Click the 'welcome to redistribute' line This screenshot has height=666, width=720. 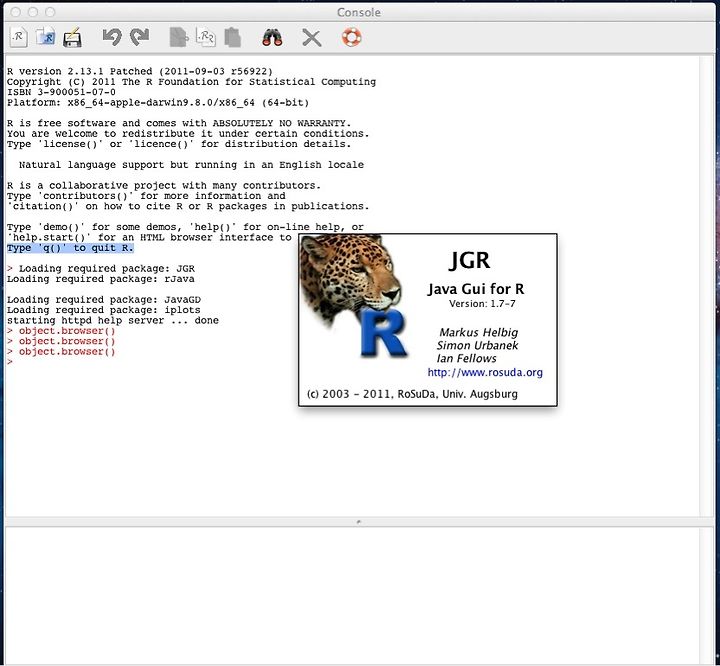pyautogui.click(x=188, y=134)
